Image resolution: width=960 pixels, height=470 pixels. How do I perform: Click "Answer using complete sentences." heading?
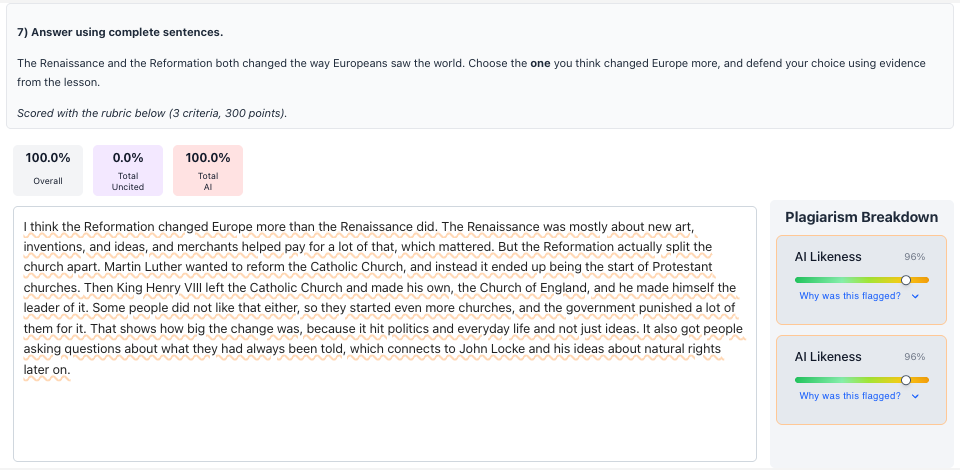120,32
